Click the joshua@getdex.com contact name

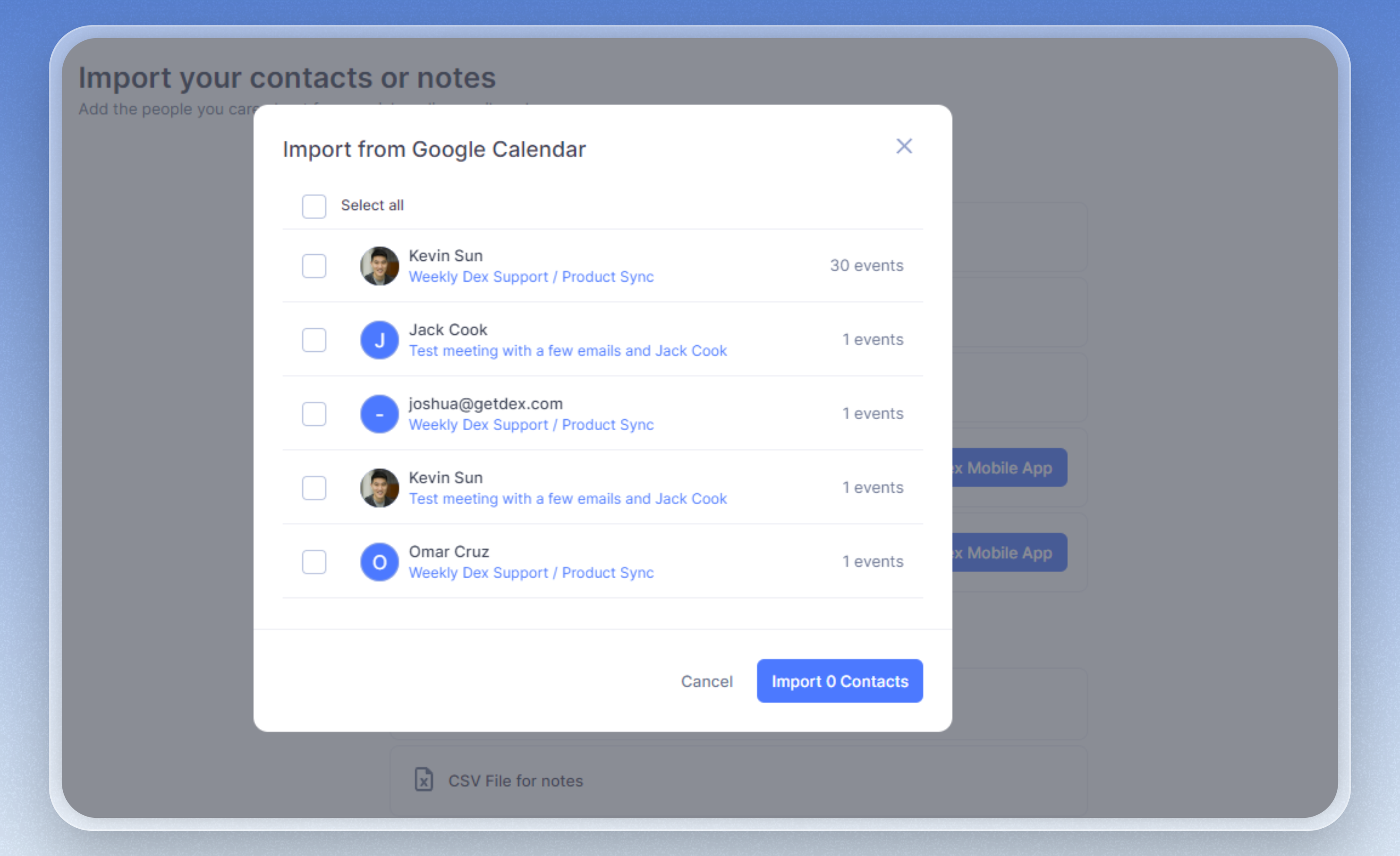click(x=486, y=404)
